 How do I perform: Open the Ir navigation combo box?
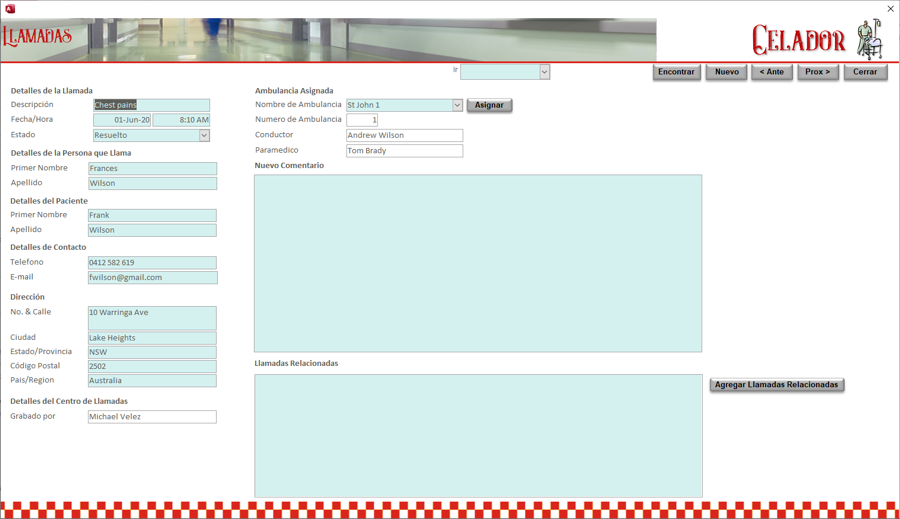point(544,72)
